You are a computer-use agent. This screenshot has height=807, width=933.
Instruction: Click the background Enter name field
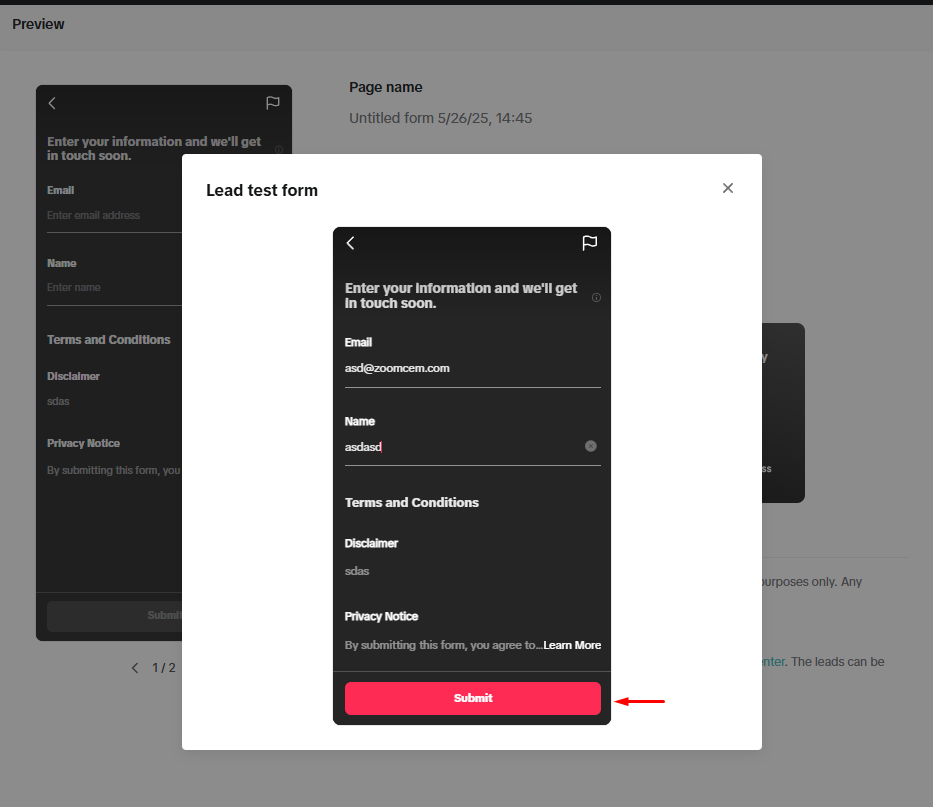pyautogui.click(x=110, y=287)
